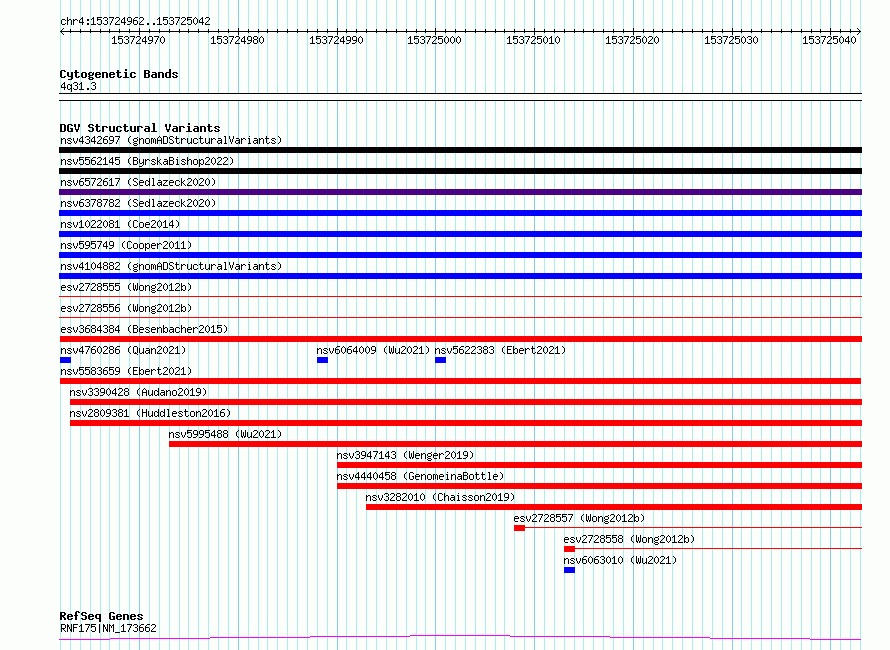Open variant nsv4104882 (gnomADStructuralVariants)

pos(171,266)
